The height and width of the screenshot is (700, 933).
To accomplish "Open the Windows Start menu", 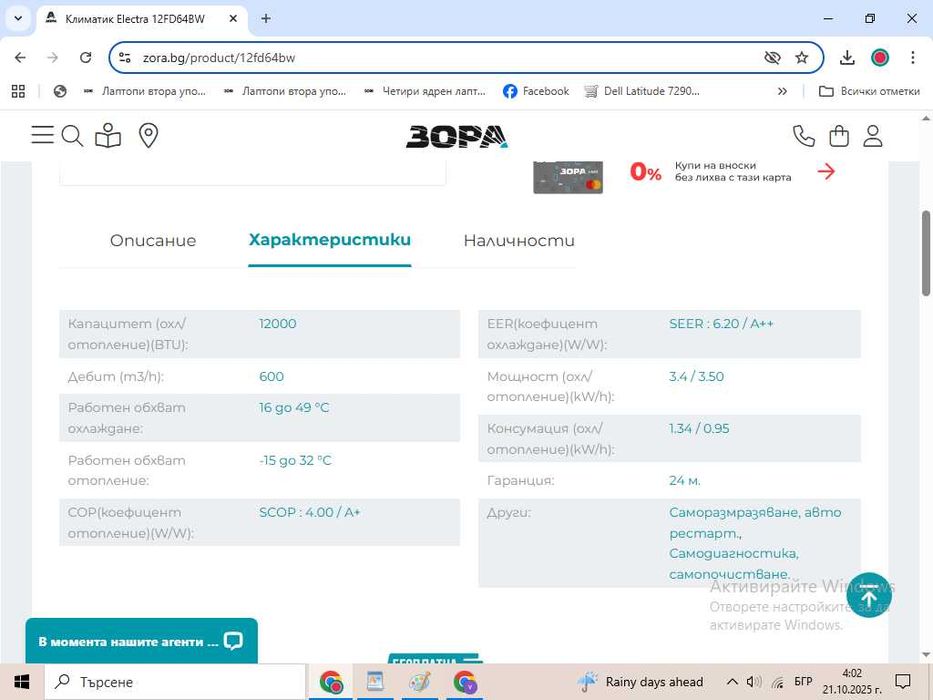I will tap(21, 682).
